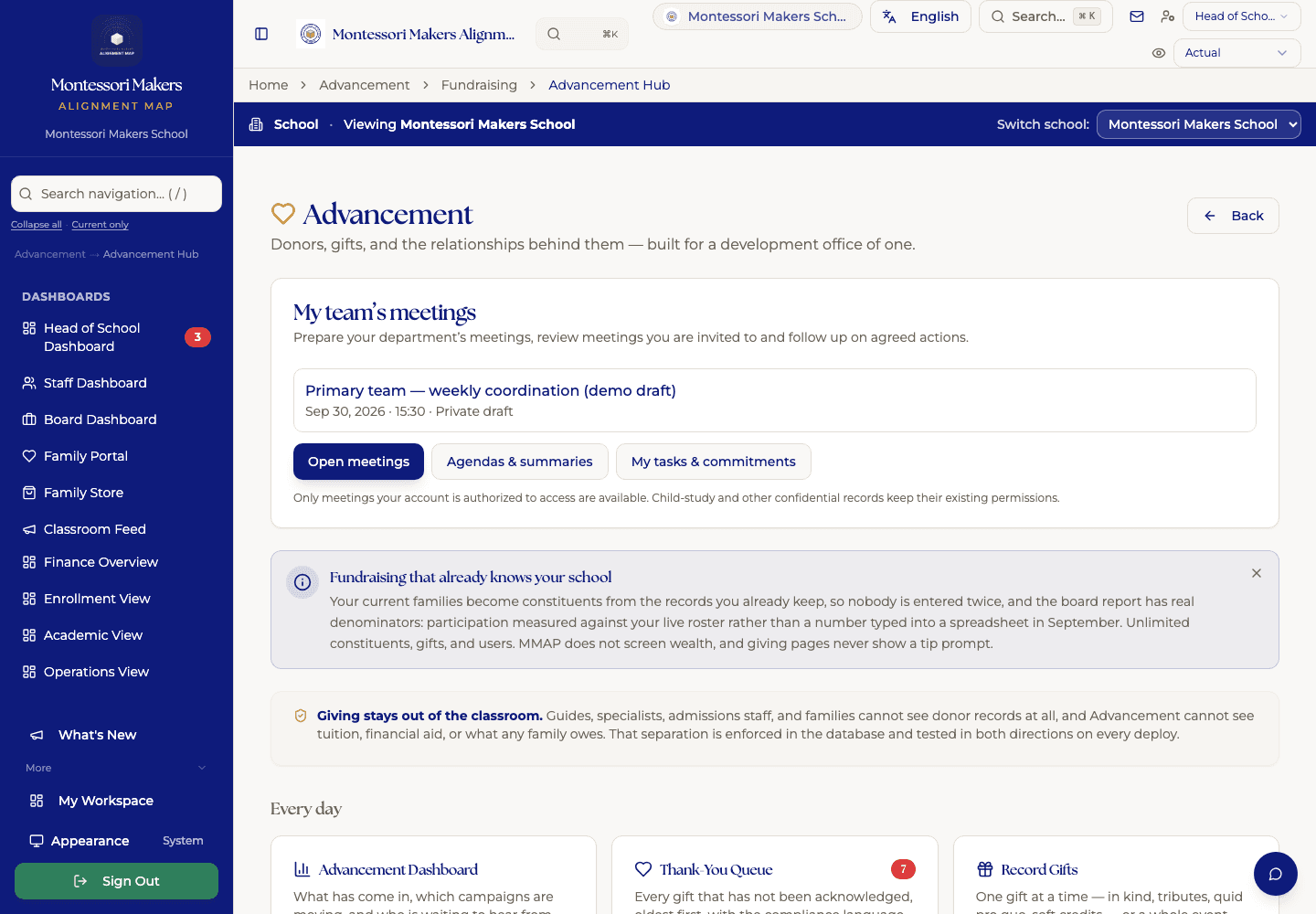
Task: Open the mail envelope icon
Action: (1137, 16)
